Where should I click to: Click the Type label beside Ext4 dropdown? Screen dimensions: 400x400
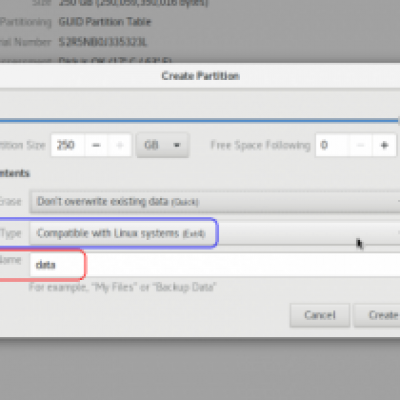(x=10, y=233)
